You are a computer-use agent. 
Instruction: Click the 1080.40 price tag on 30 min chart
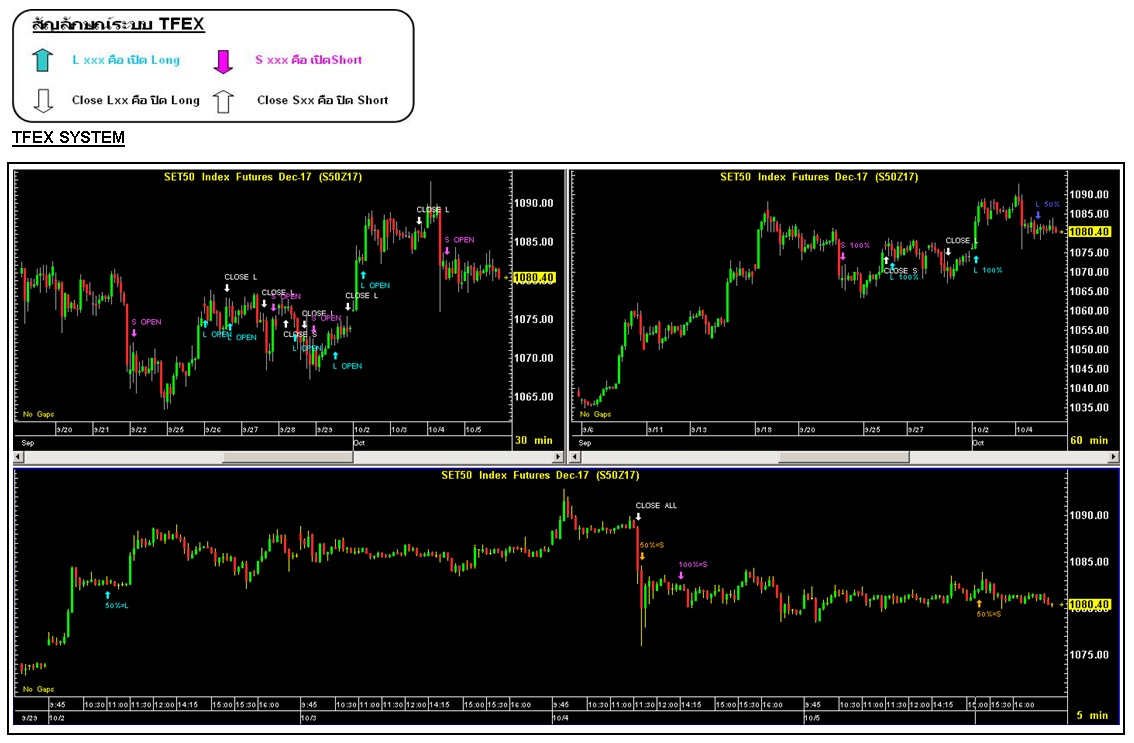[x=534, y=277]
